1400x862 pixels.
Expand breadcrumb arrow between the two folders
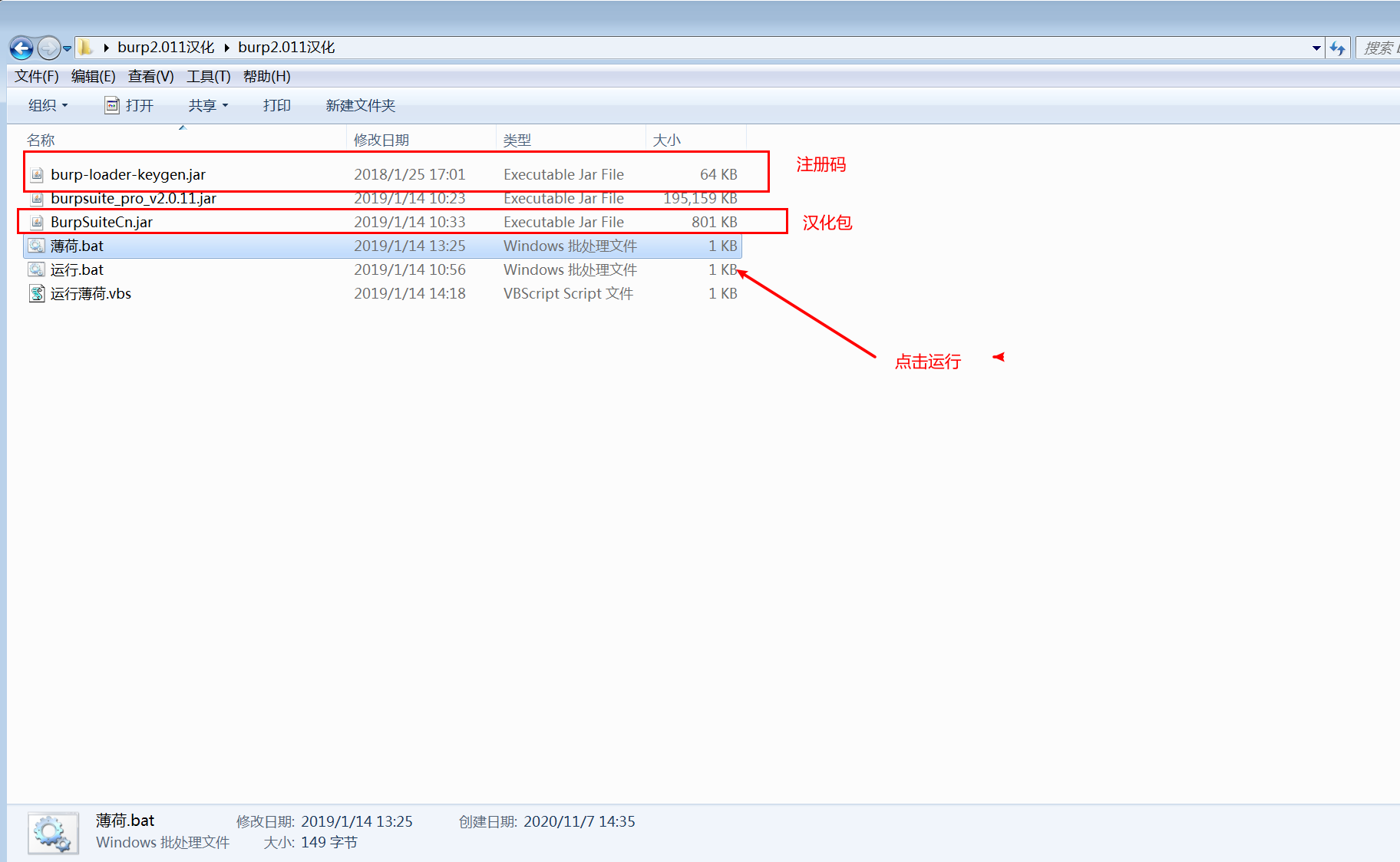(226, 48)
